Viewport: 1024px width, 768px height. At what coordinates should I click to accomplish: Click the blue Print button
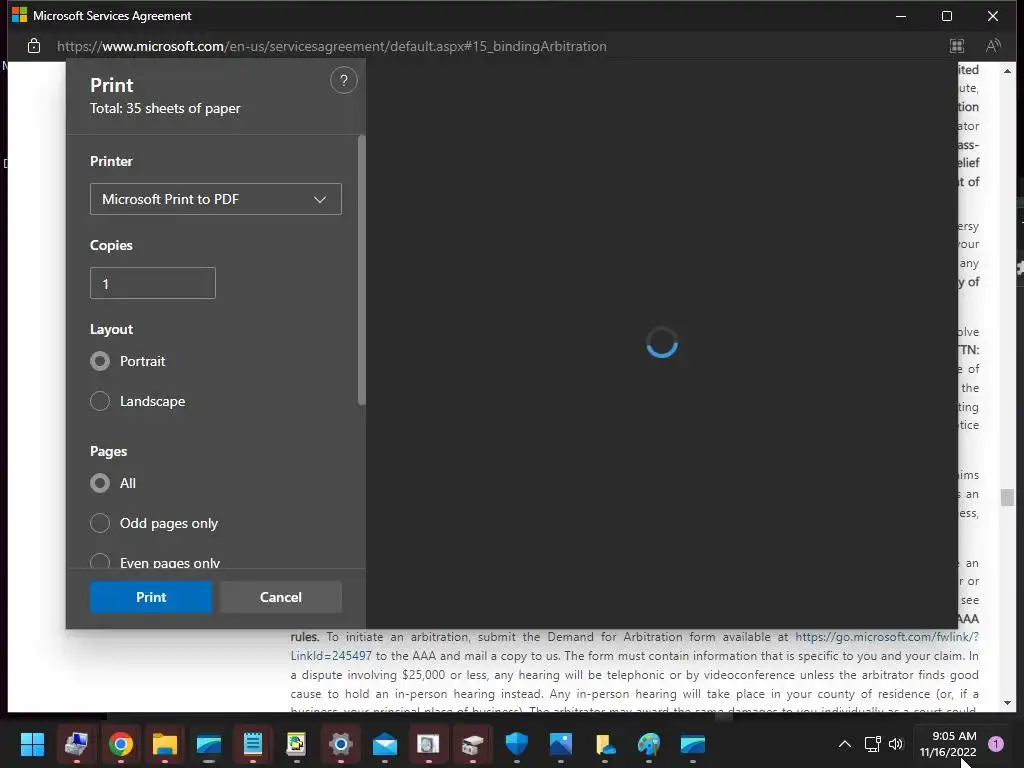click(x=151, y=597)
